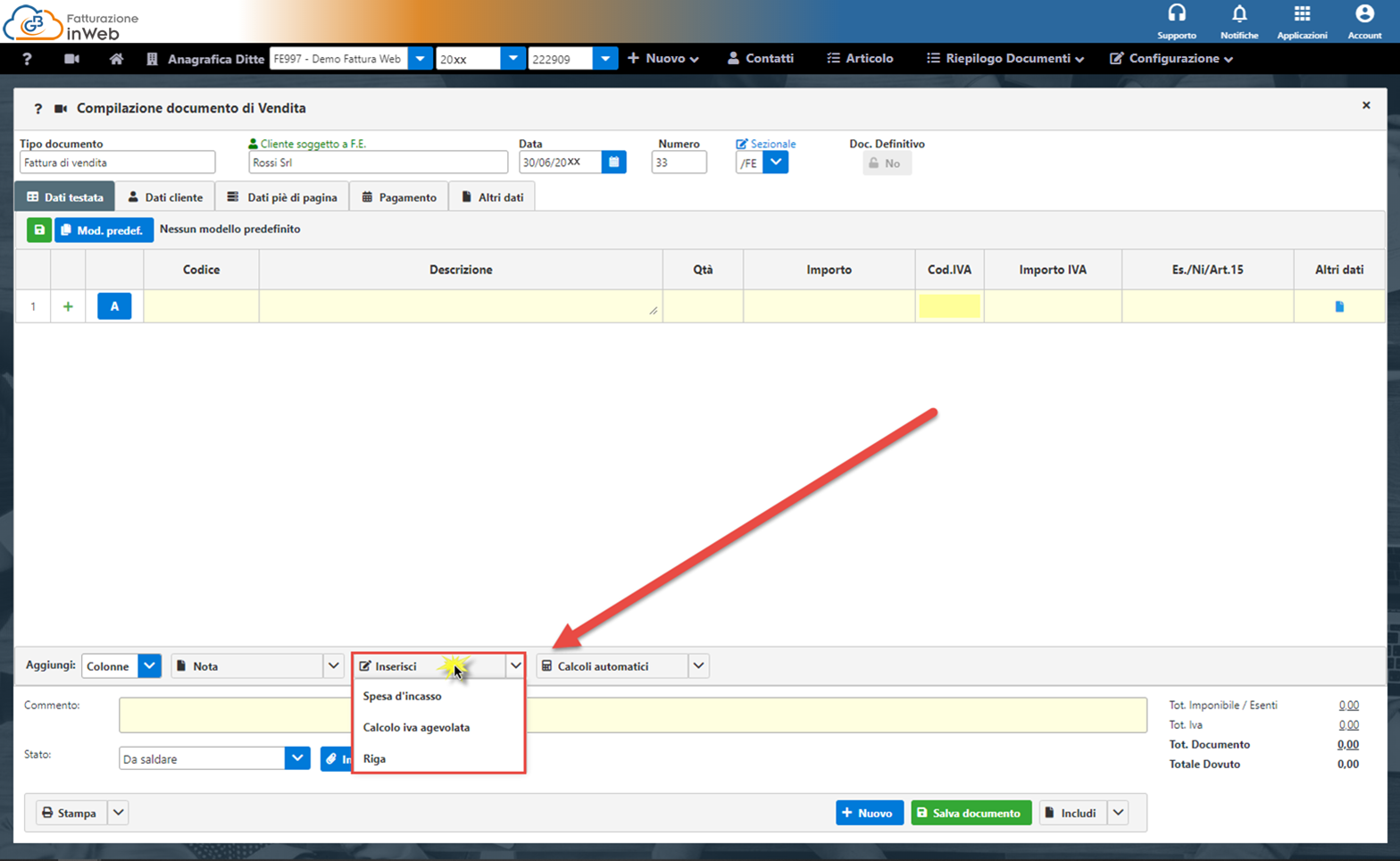This screenshot has width=1400, height=861.
Task: Expand the Inserisci dropdown arrow
Action: (515, 666)
